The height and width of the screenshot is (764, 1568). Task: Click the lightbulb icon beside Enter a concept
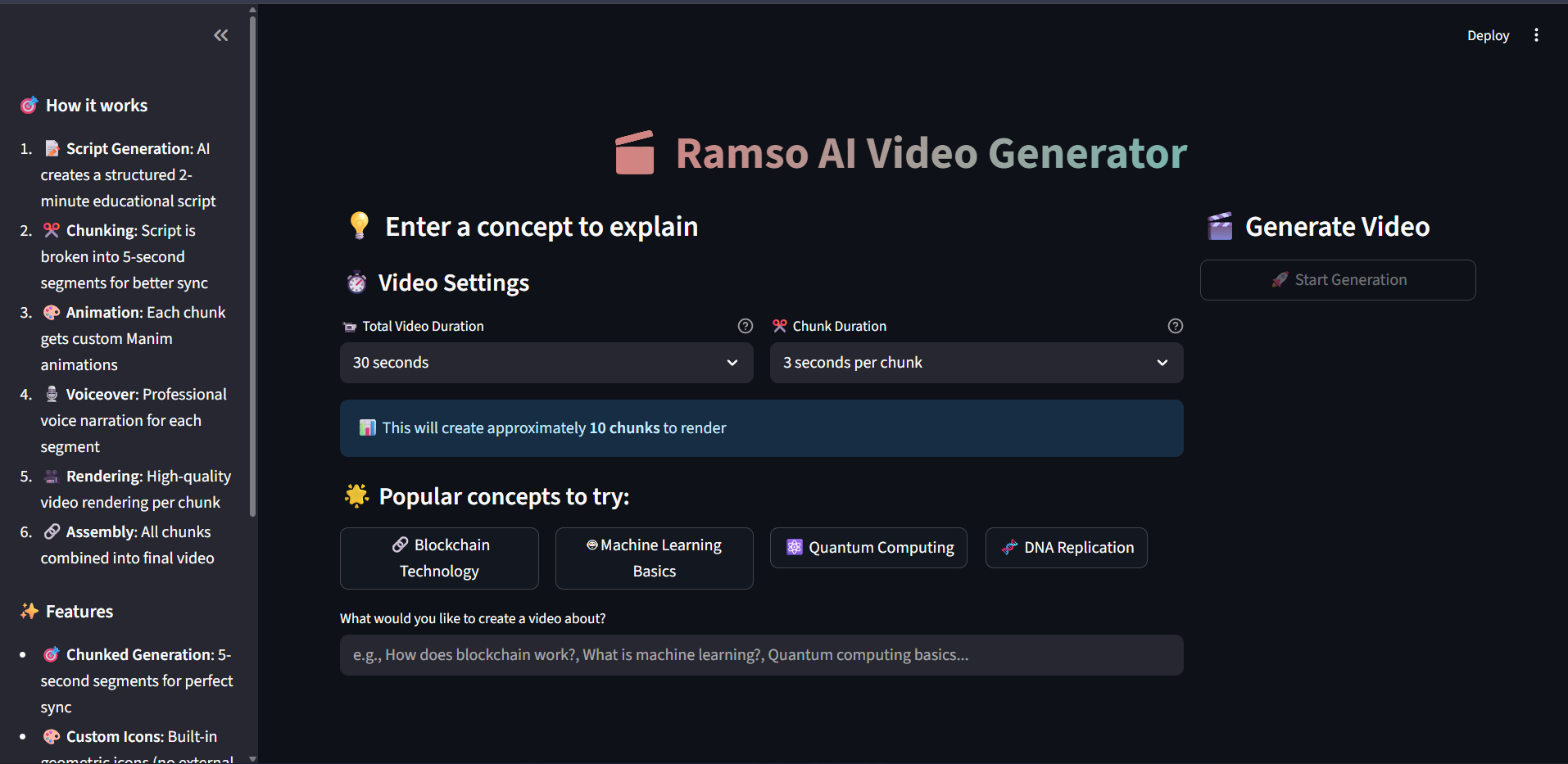tap(359, 226)
